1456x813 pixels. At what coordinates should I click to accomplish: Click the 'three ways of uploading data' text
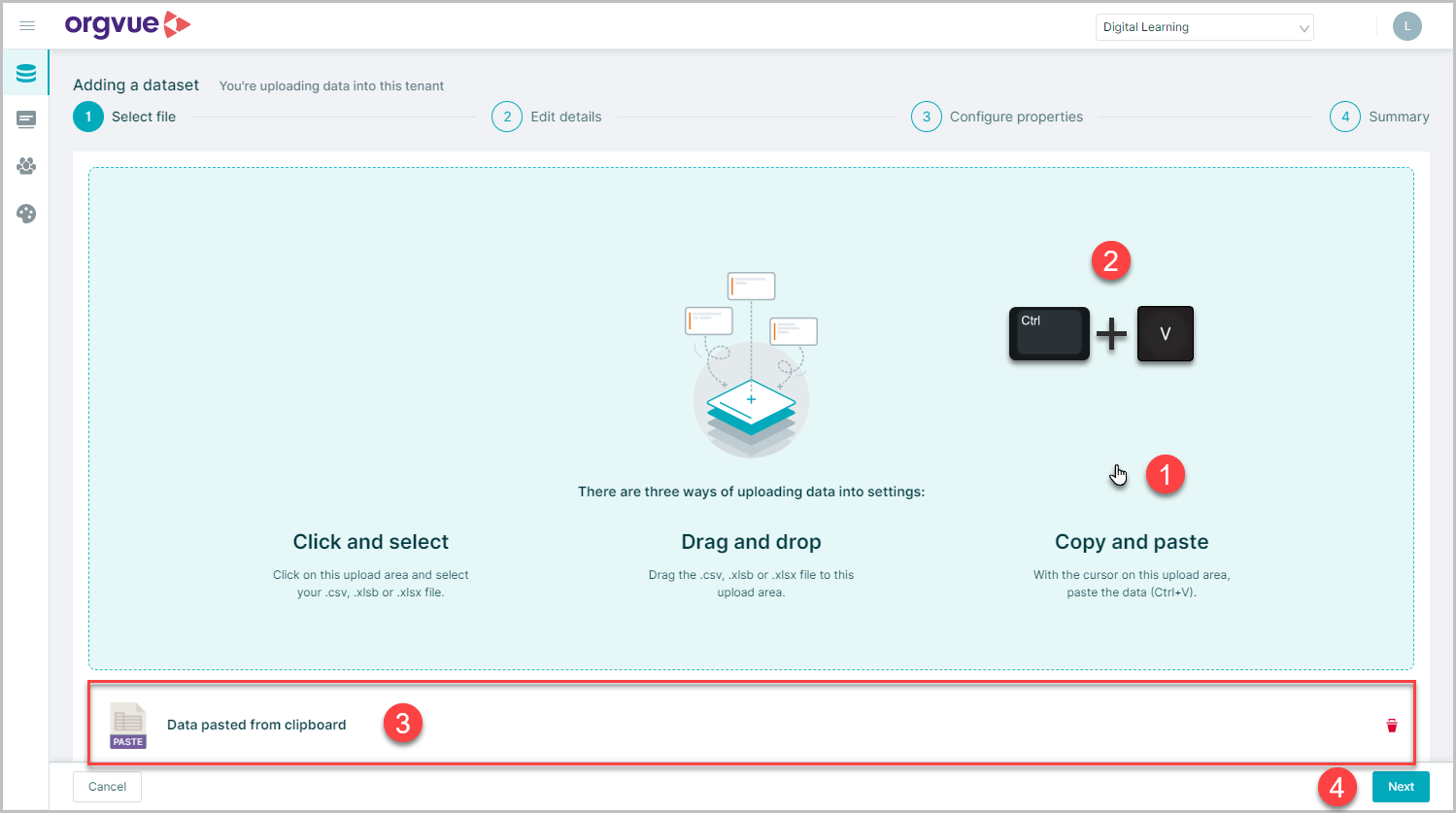point(751,491)
